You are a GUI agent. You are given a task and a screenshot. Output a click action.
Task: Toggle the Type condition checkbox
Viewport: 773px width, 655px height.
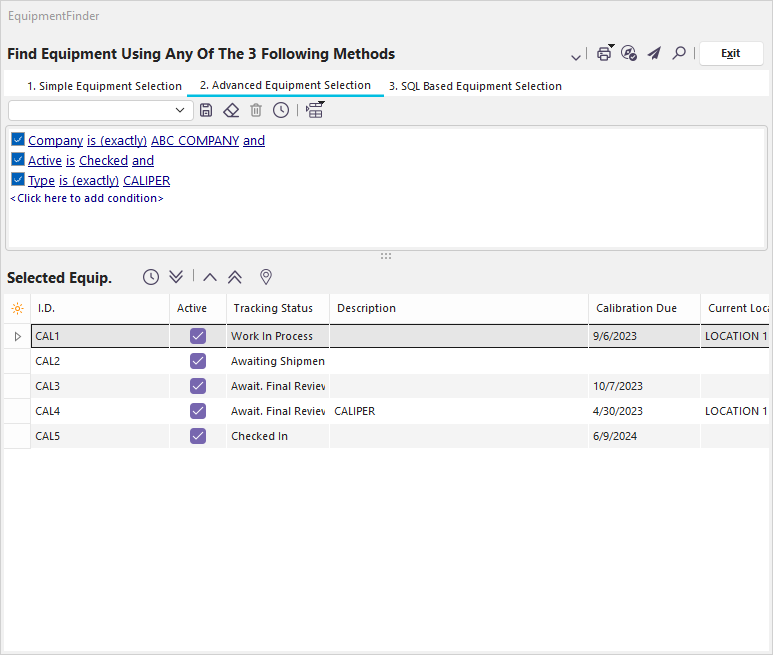(x=18, y=180)
